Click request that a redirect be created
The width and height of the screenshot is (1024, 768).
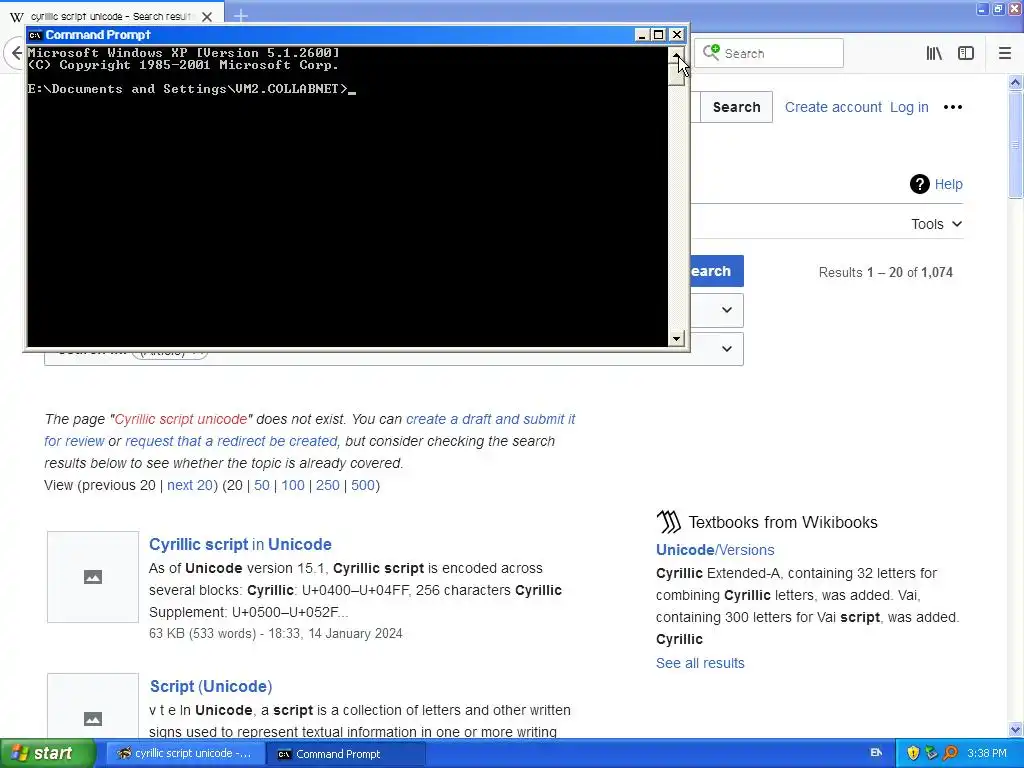(x=231, y=441)
